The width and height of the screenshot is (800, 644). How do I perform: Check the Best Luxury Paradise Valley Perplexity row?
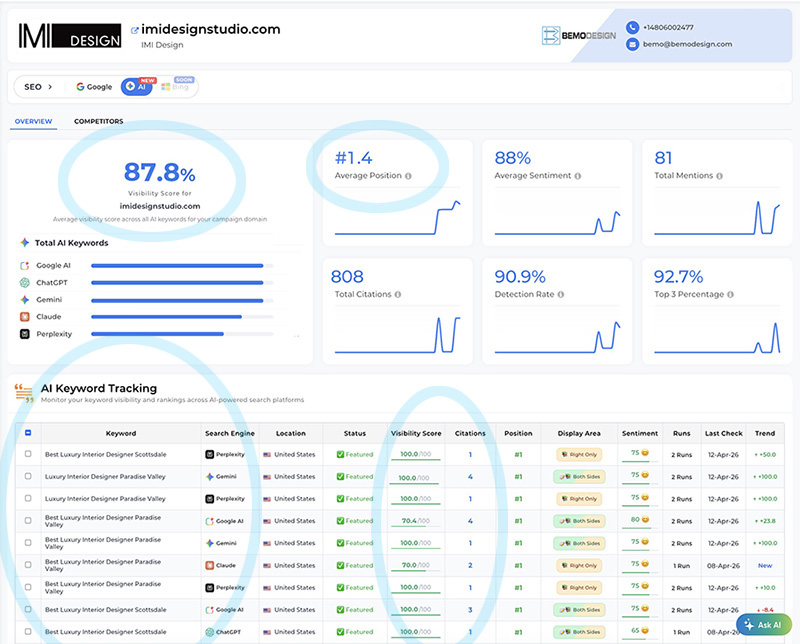coord(28,587)
